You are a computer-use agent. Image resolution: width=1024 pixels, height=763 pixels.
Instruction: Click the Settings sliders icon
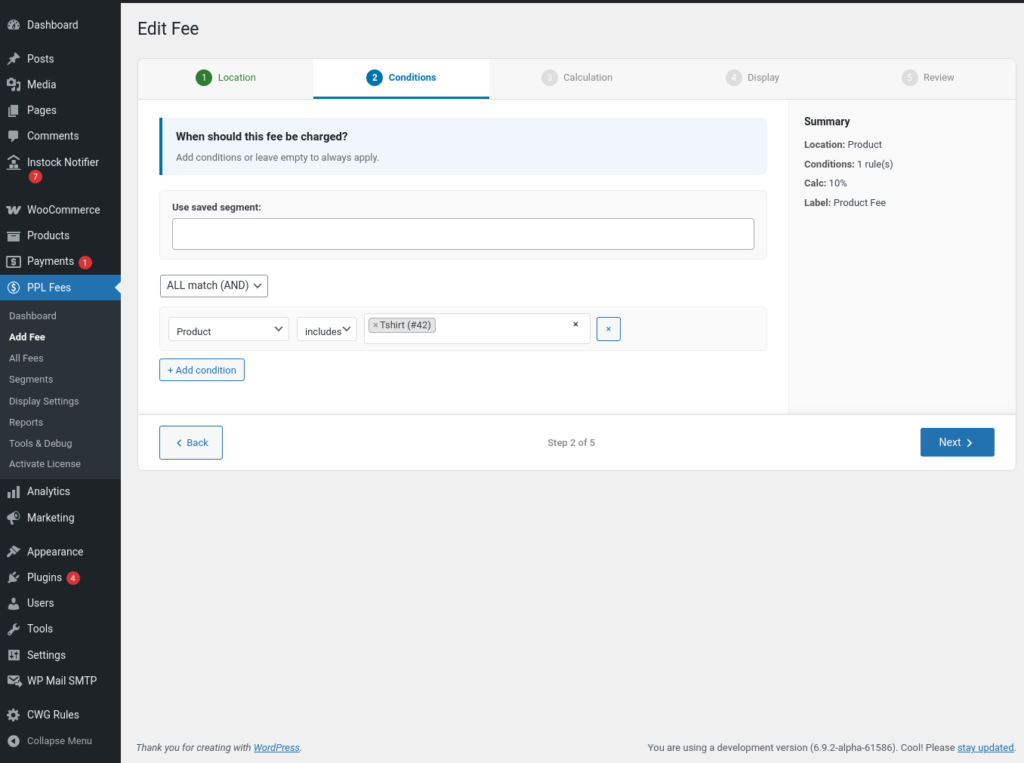[x=13, y=655]
